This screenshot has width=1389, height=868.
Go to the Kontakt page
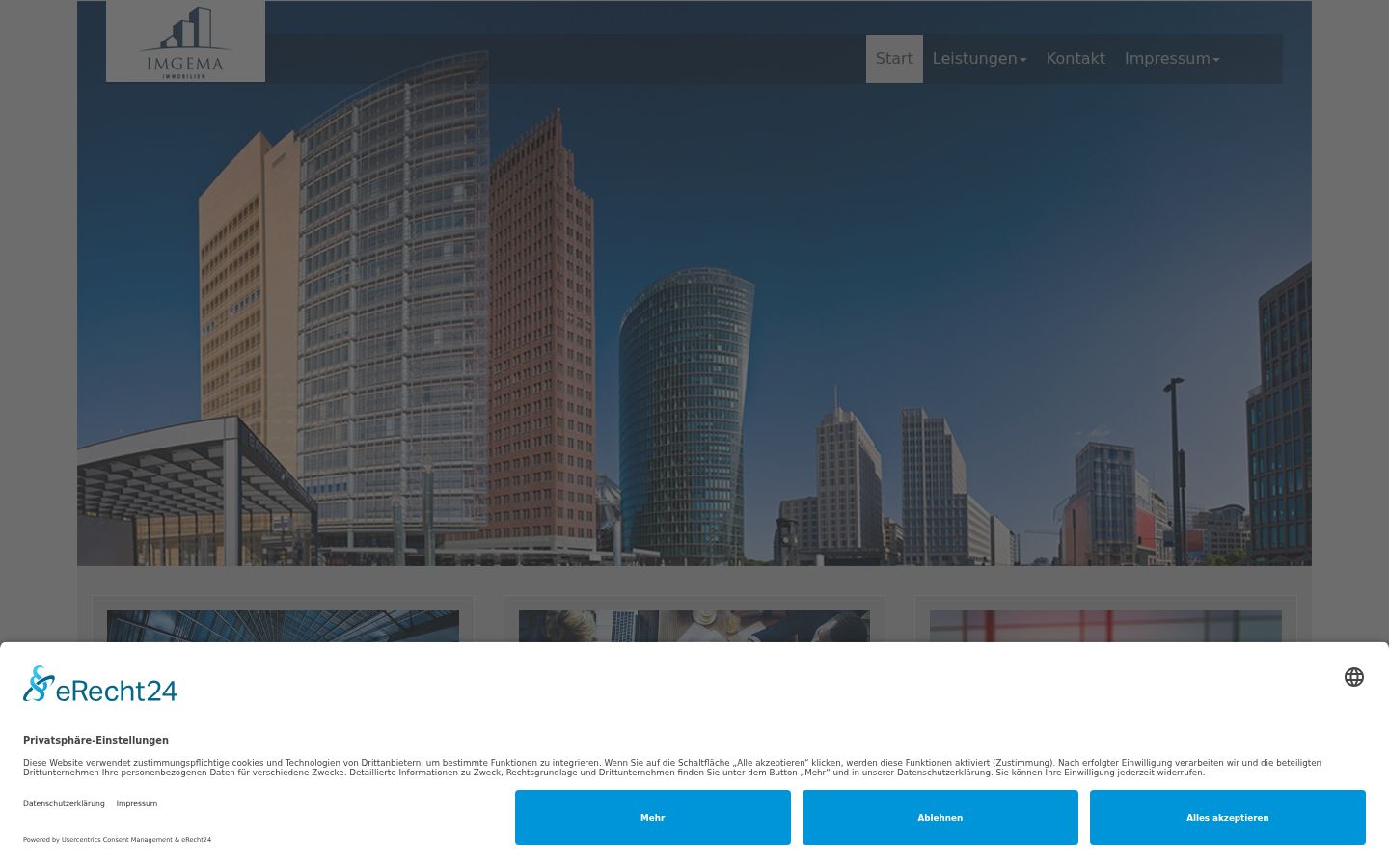click(x=1076, y=59)
